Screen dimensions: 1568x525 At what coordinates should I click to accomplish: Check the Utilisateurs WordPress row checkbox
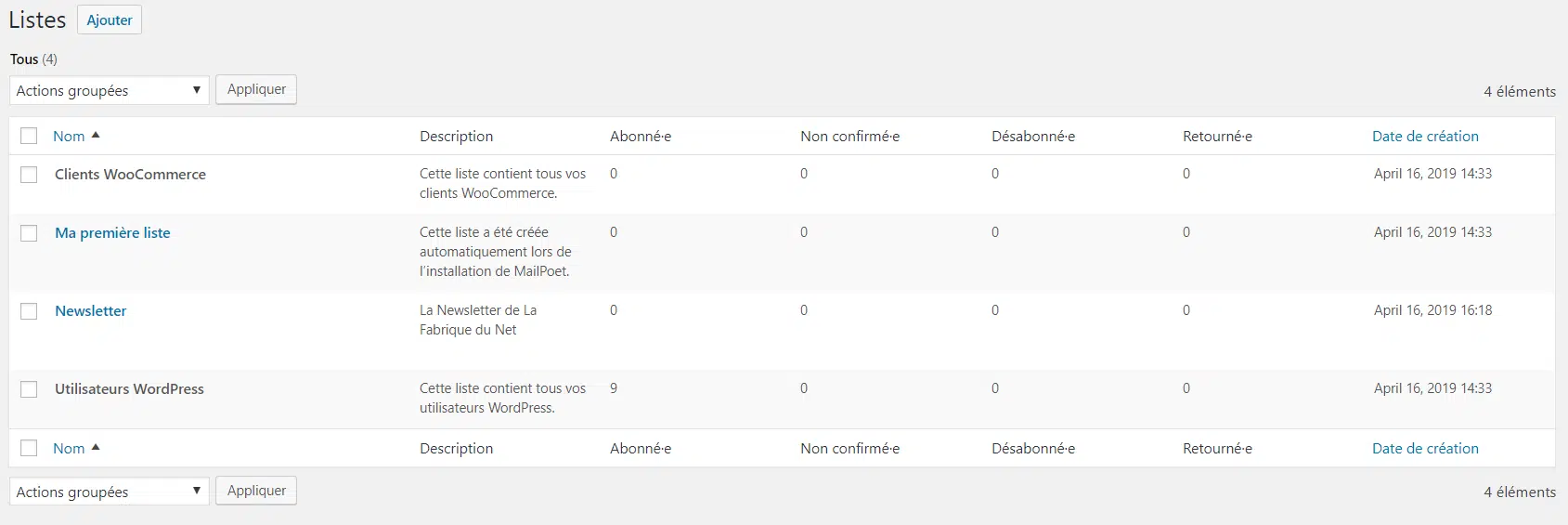tap(29, 389)
